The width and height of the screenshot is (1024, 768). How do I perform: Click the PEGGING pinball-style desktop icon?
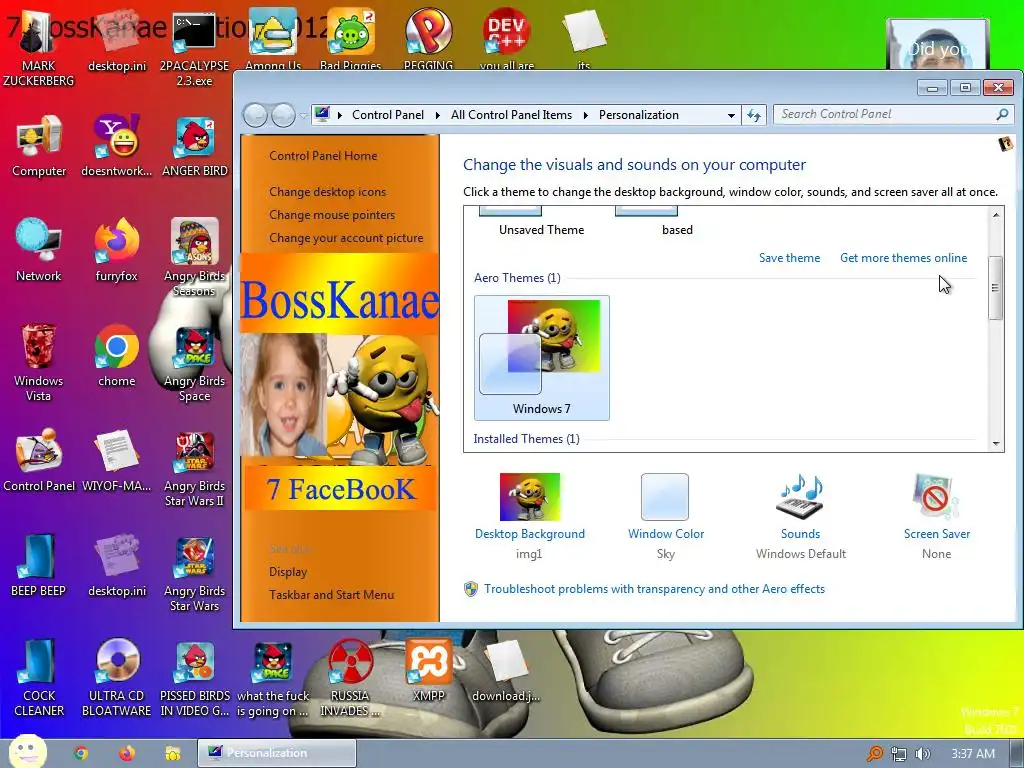coord(428,38)
